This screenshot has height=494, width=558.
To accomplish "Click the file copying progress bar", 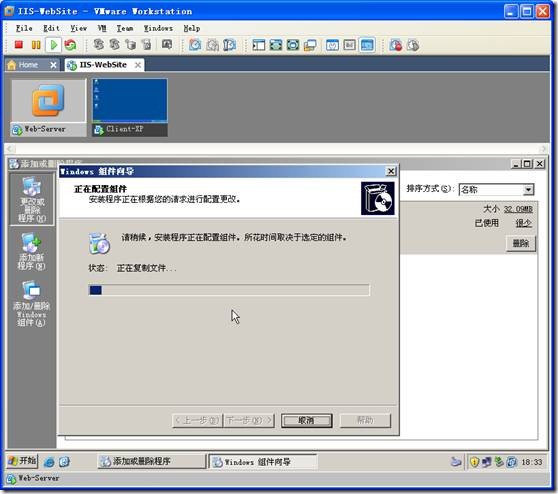I will pyautogui.click(x=229, y=290).
